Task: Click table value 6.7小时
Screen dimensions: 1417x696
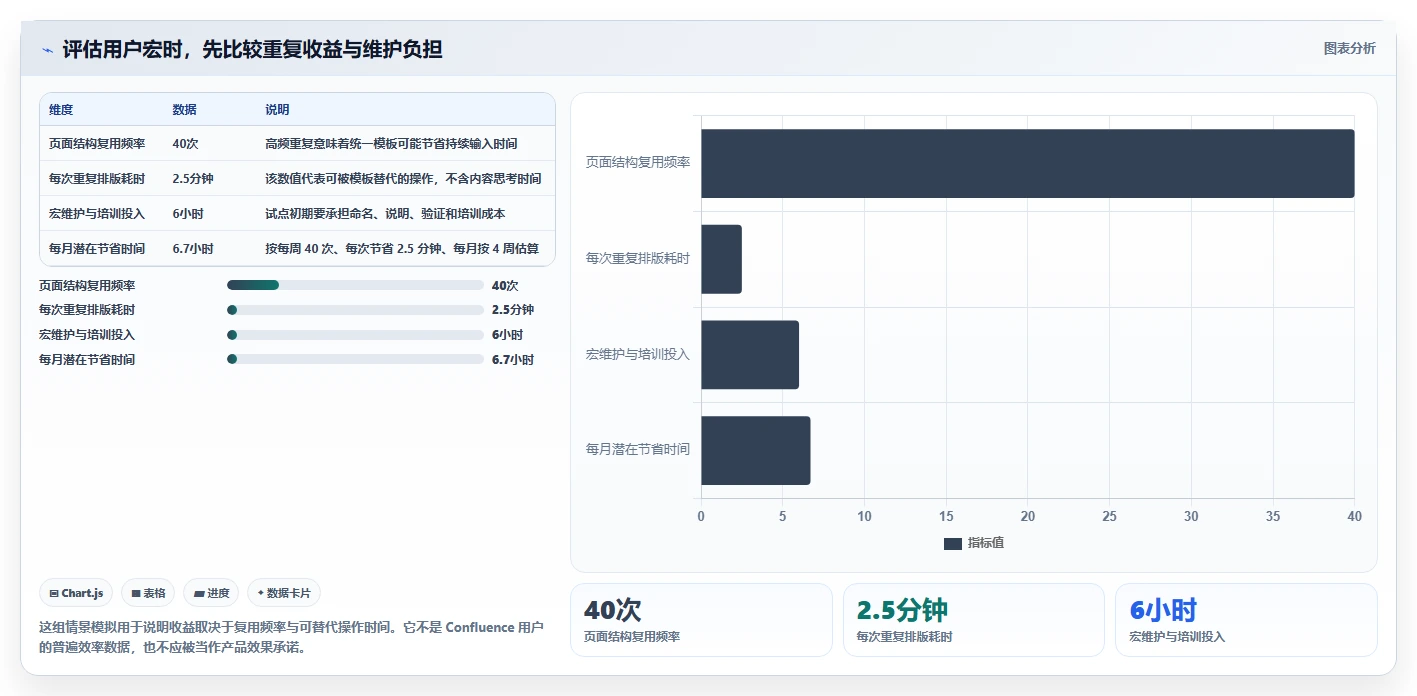Action: [193, 249]
